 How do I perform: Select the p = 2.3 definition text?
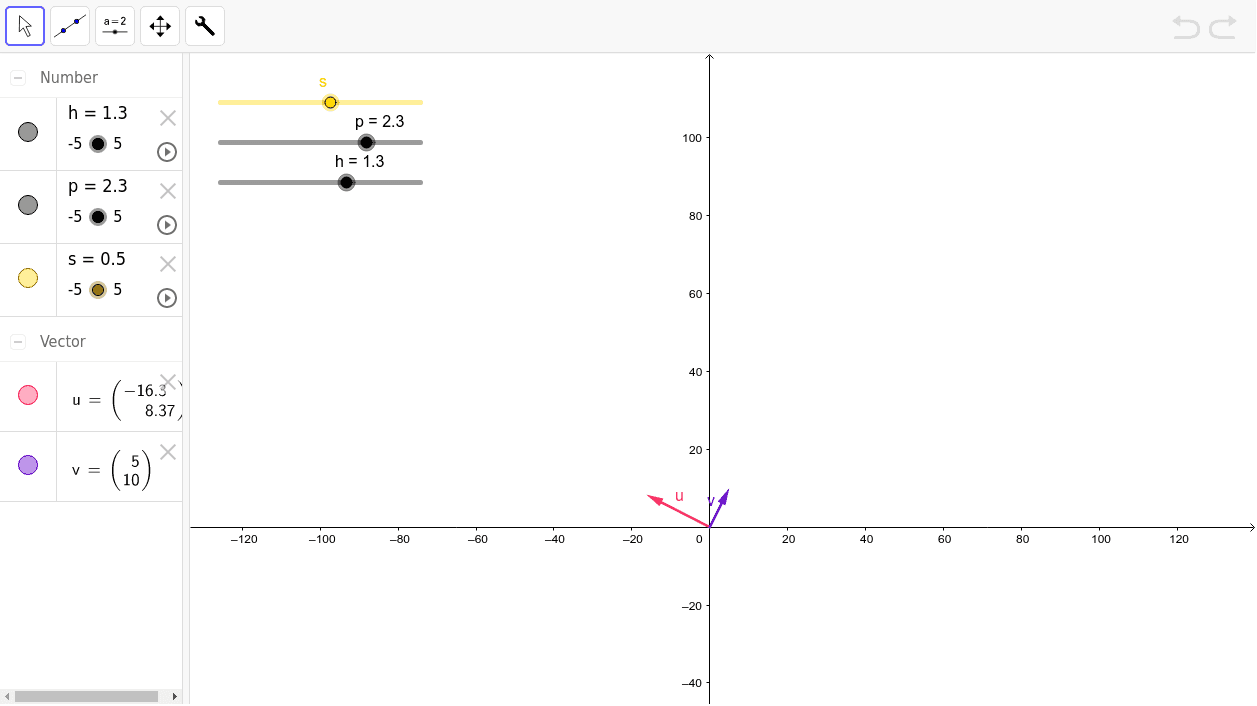pos(98,186)
